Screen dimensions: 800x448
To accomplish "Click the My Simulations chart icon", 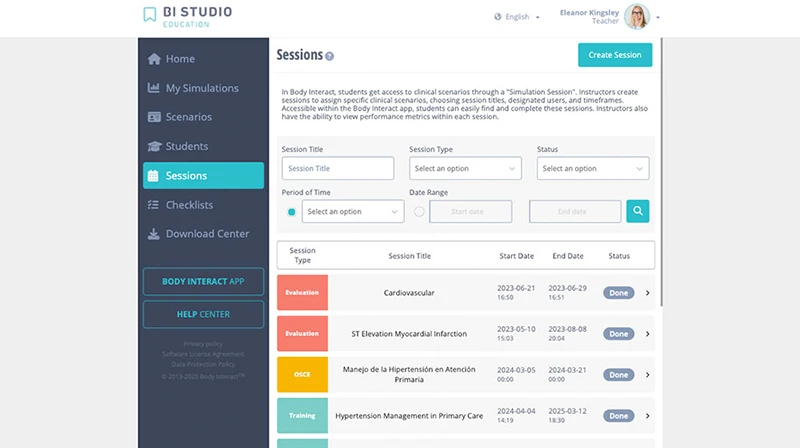I will 153,88.
